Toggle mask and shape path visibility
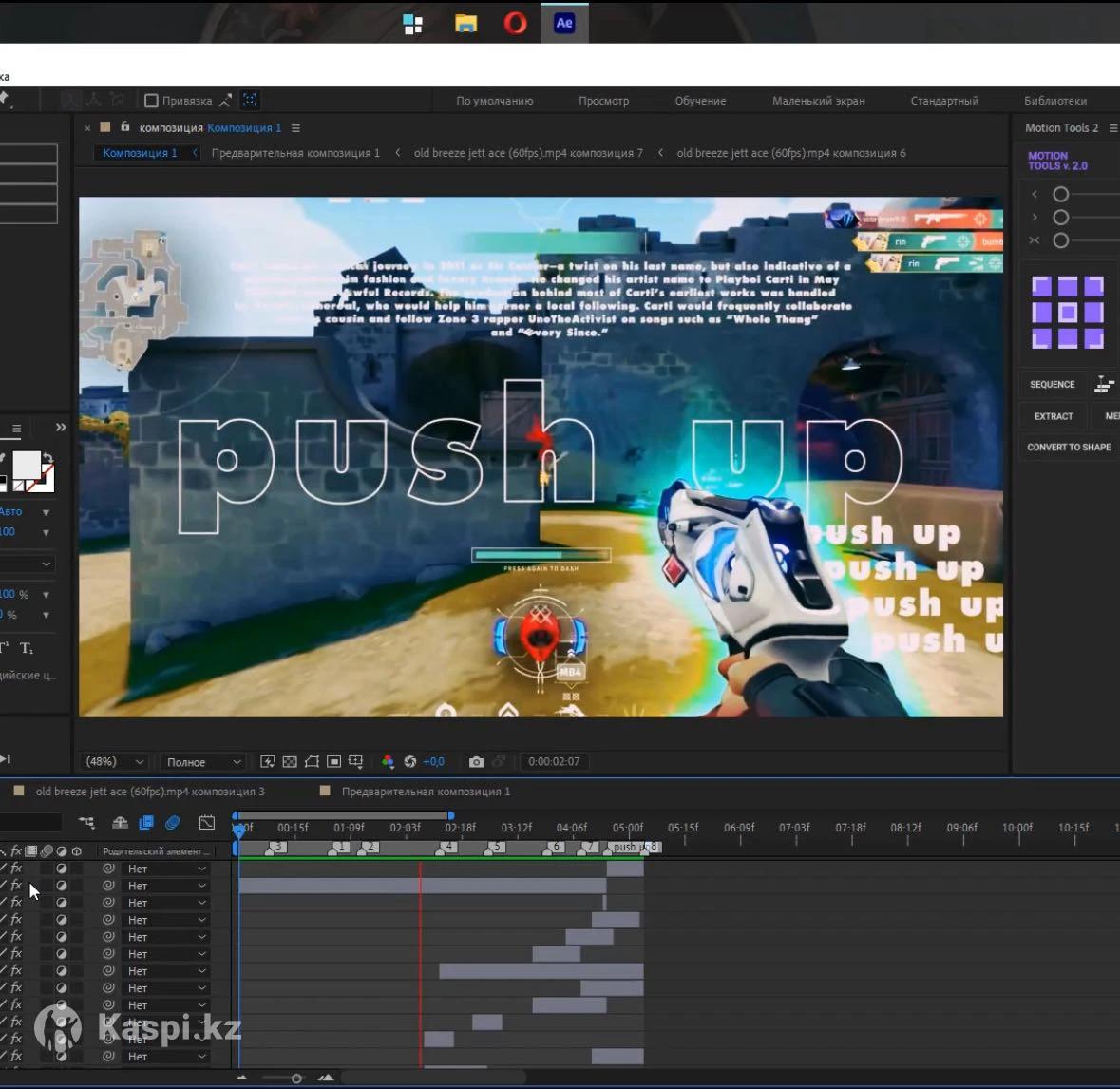Viewport: 1120px width, 1089px height. coord(312,762)
